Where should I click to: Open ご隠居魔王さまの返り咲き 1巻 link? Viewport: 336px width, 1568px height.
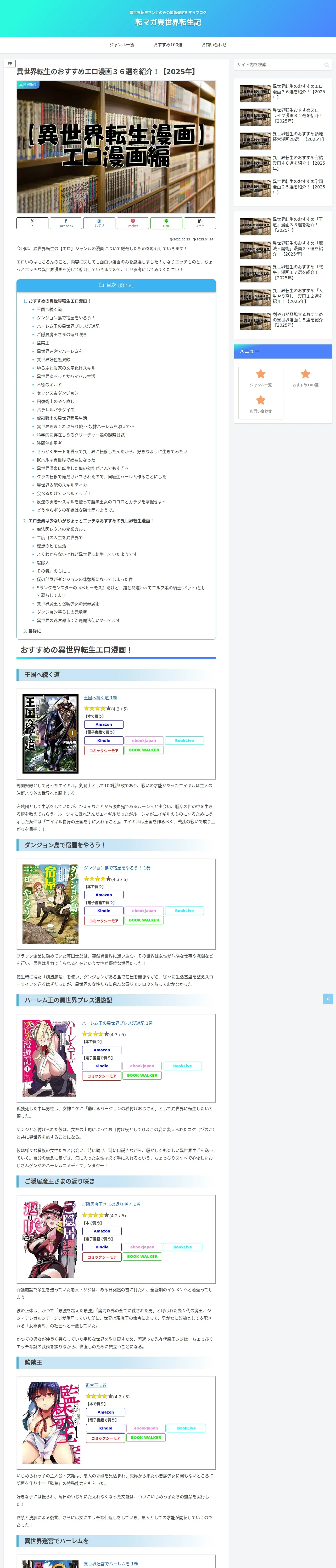pos(111,1204)
